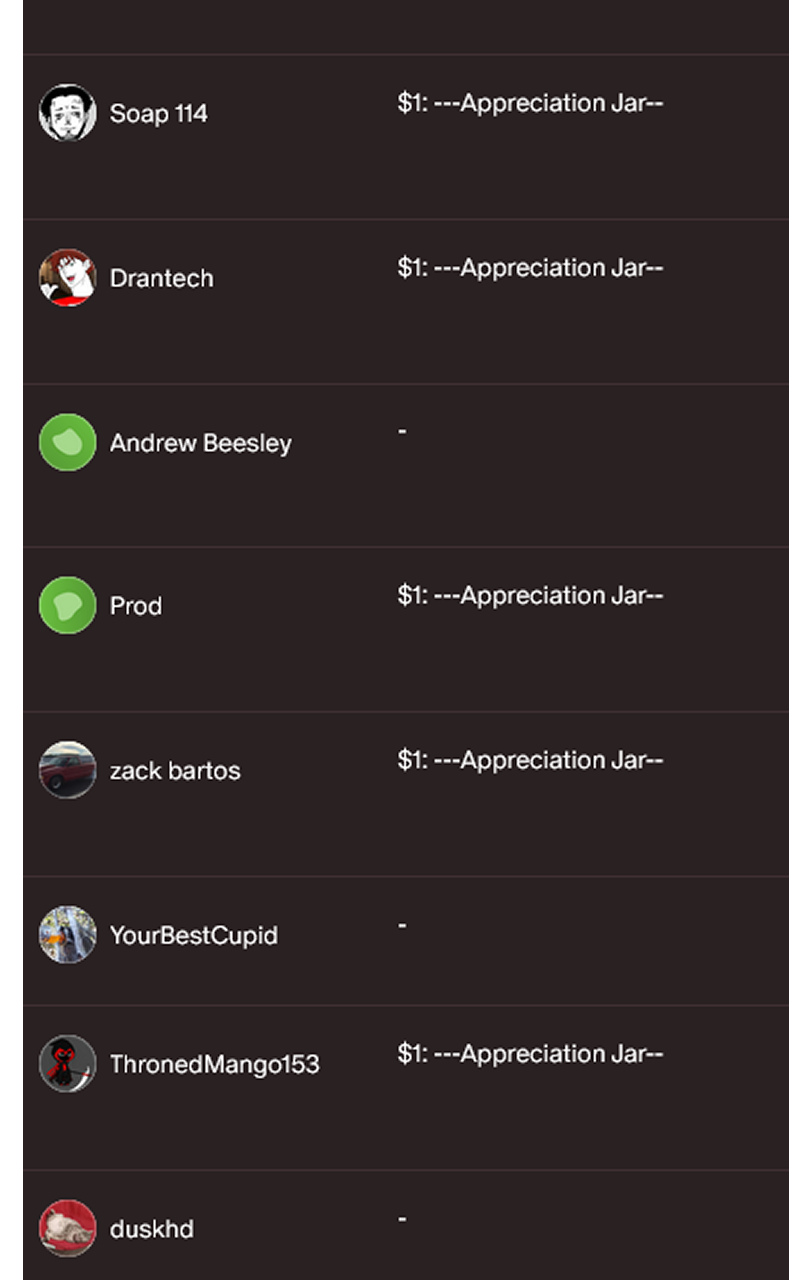Select Drantech's $1 Appreciation Jar tier
This screenshot has width=800, height=1280.
click(x=530, y=268)
